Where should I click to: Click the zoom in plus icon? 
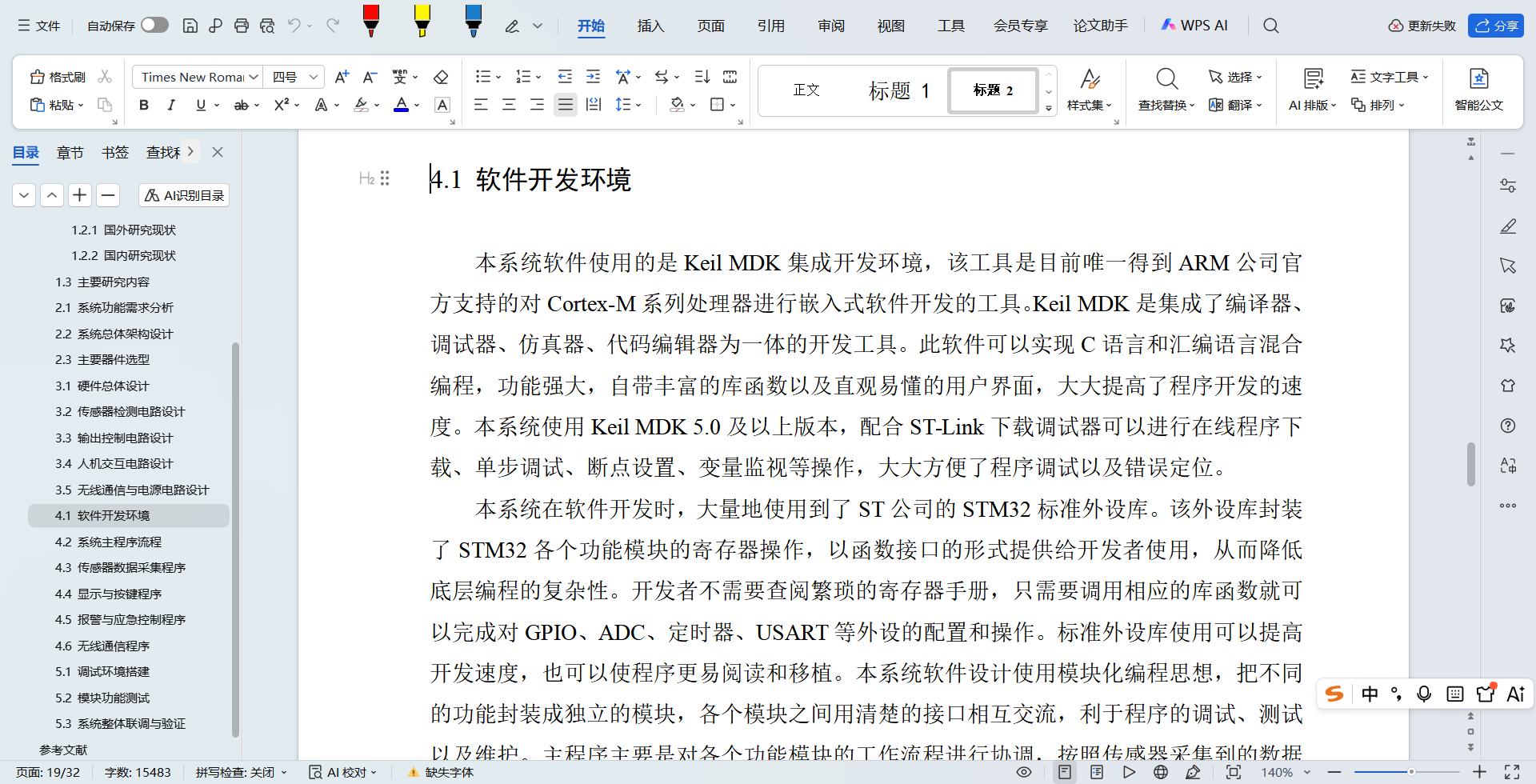(x=1479, y=772)
